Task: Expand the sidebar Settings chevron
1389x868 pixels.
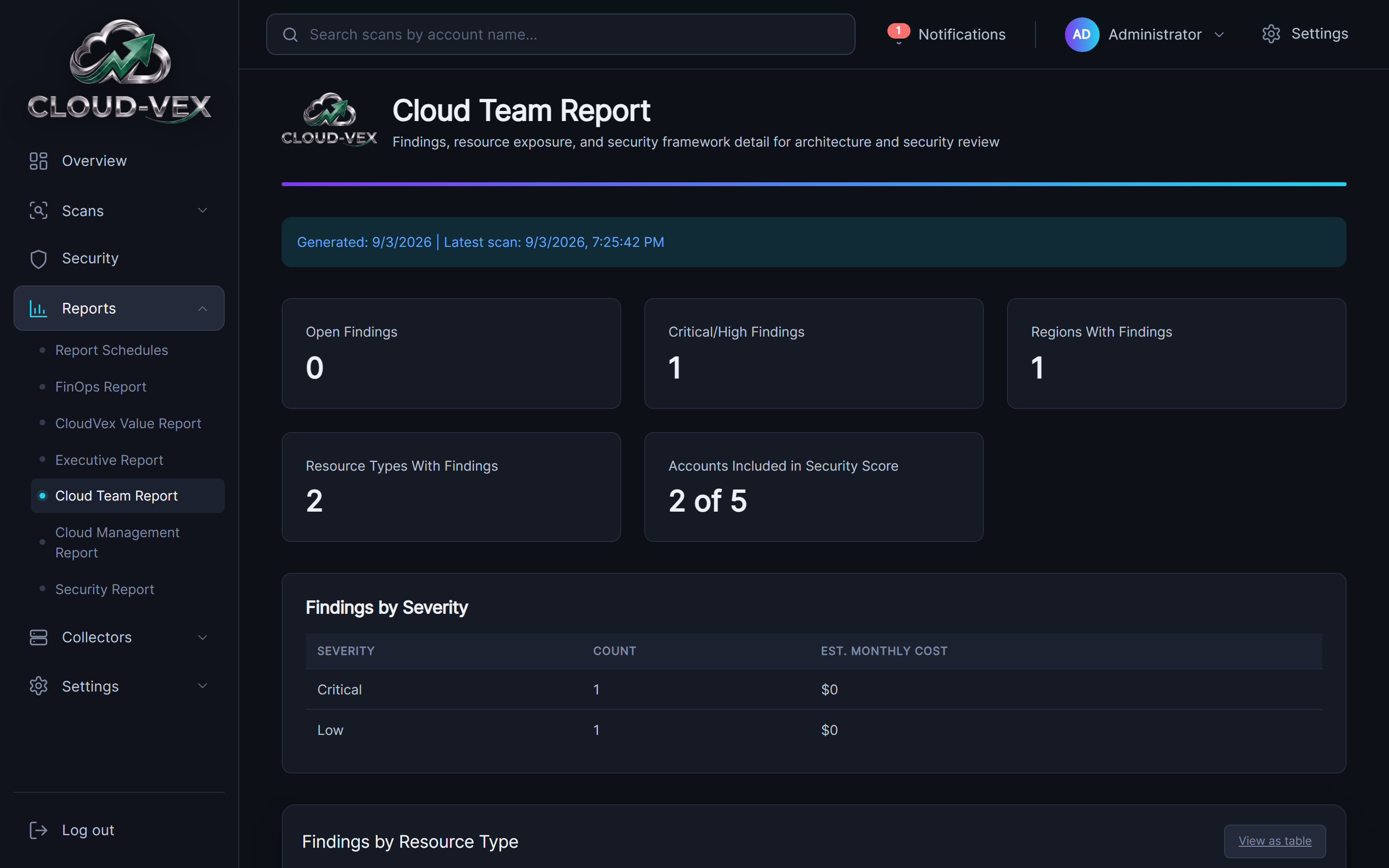Action: pos(203,686)
